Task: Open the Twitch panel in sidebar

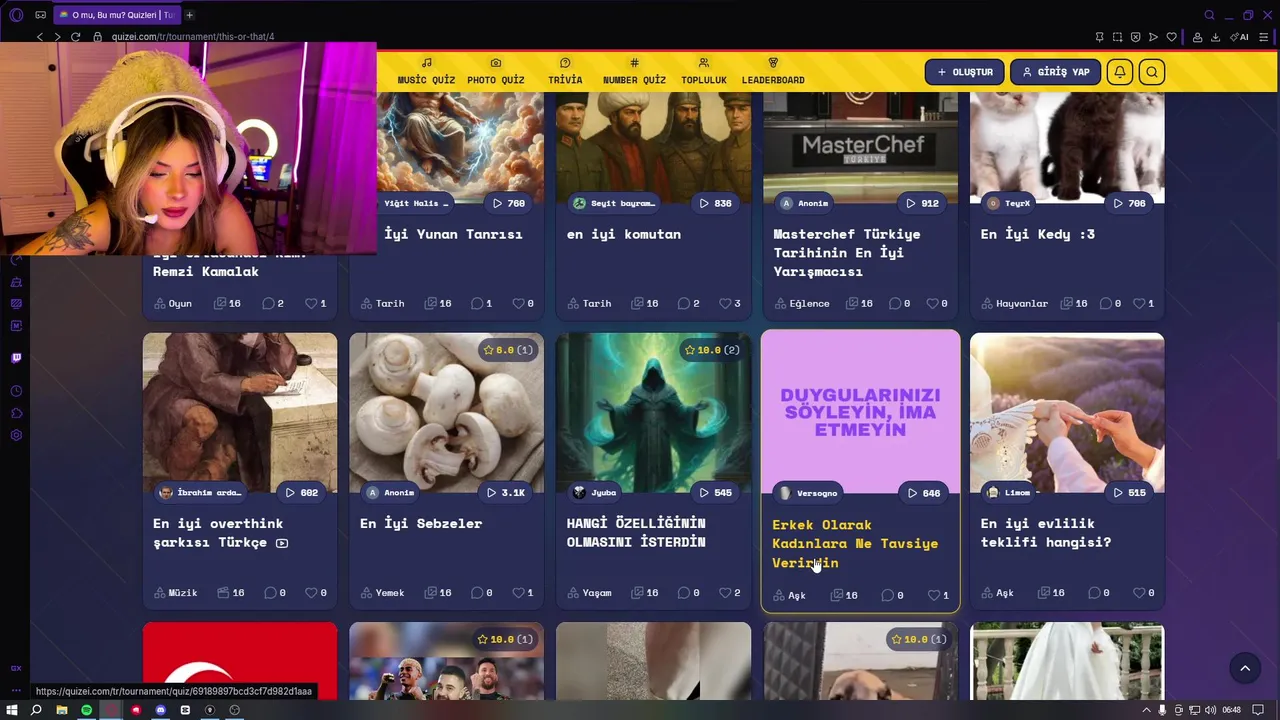Action: (16, 358)
